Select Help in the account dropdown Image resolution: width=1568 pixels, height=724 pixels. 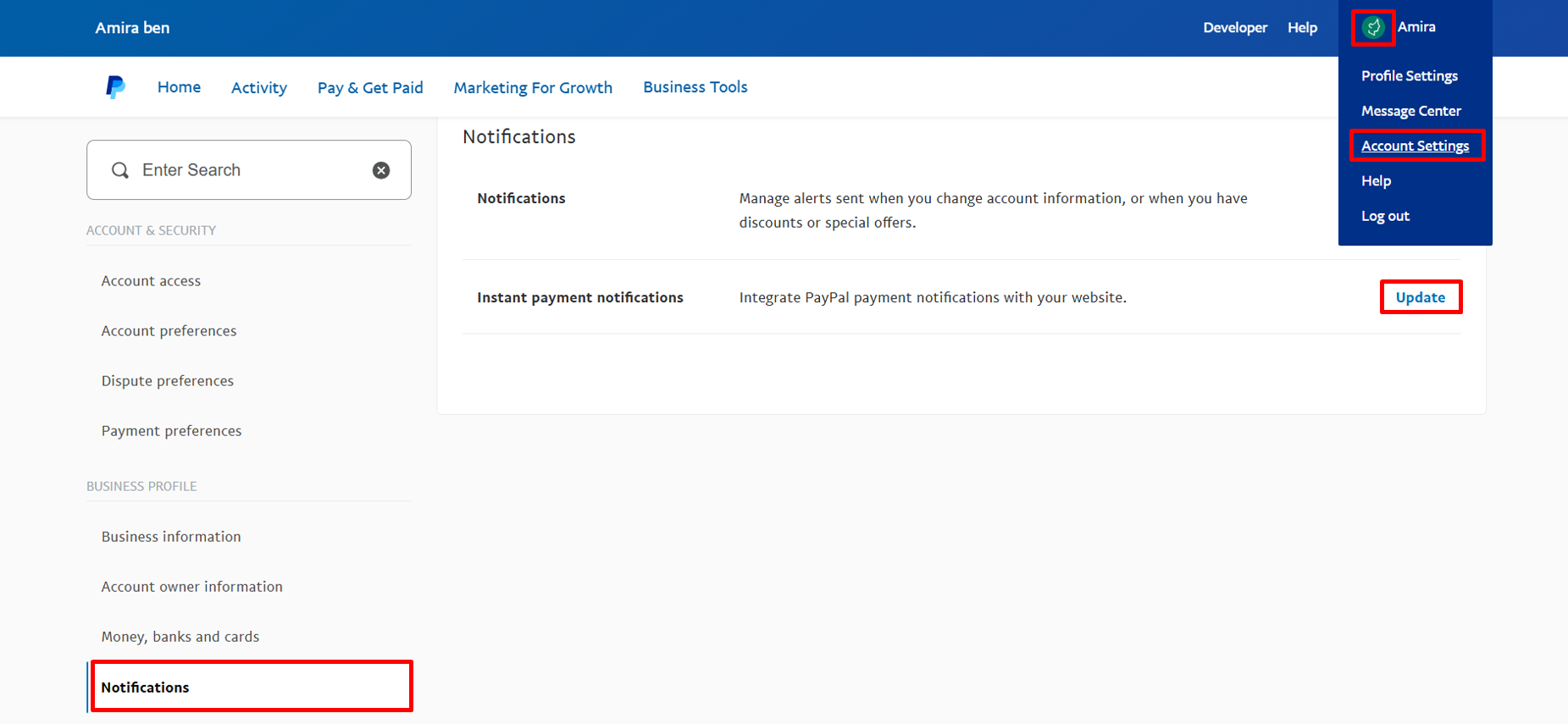pos(1377,181)
